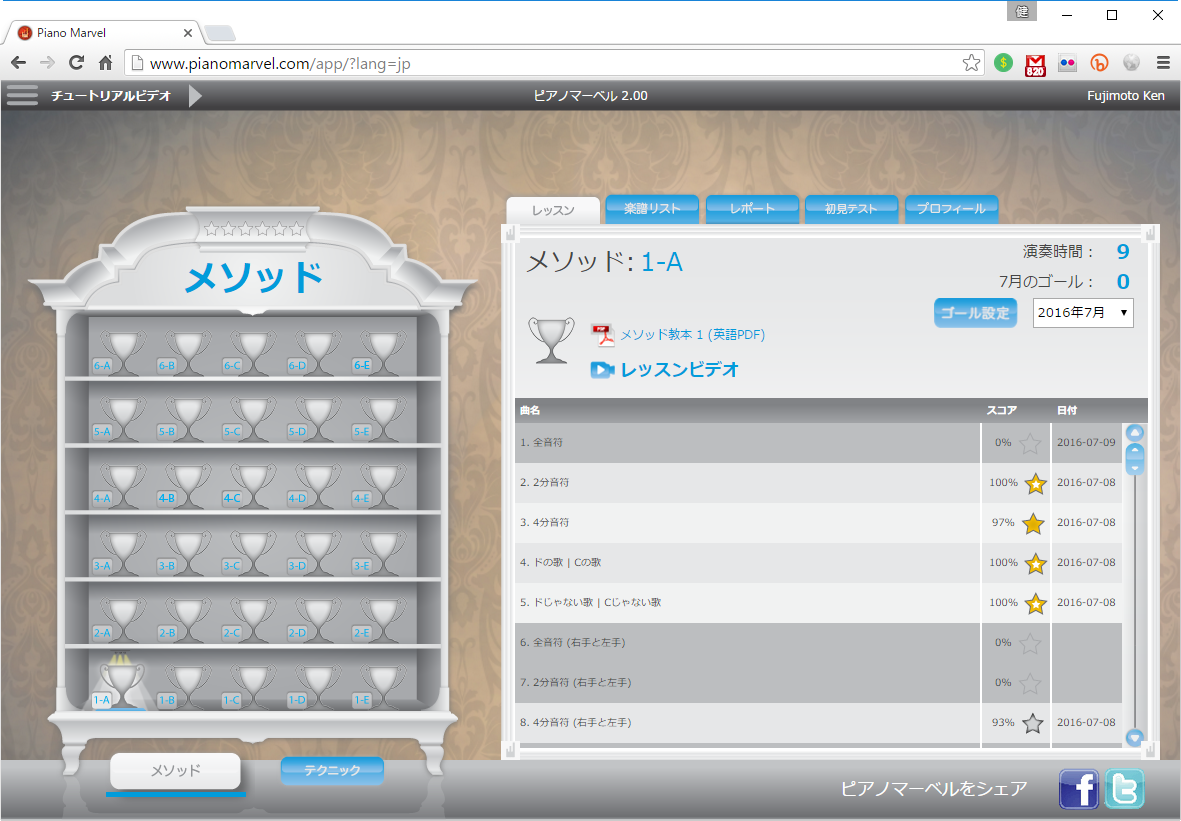Open the hamburger menu in Piano Marvel header
Viewport: 1181px width, 821px height.
coord(22,96)
